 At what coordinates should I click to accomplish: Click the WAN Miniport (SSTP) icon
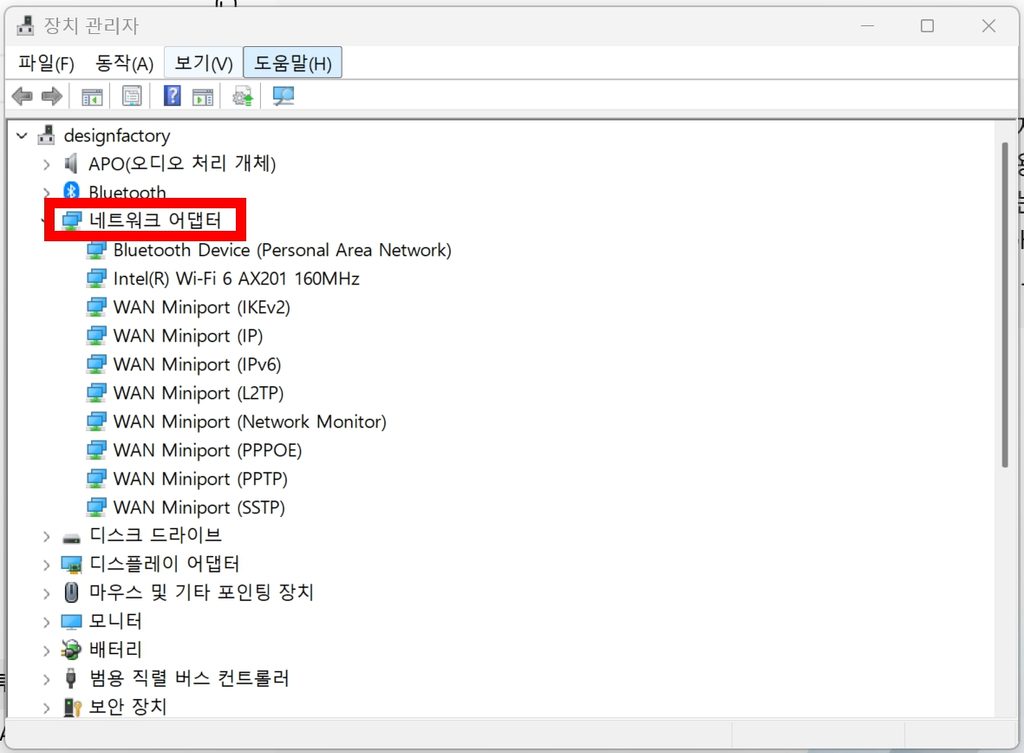97,507
